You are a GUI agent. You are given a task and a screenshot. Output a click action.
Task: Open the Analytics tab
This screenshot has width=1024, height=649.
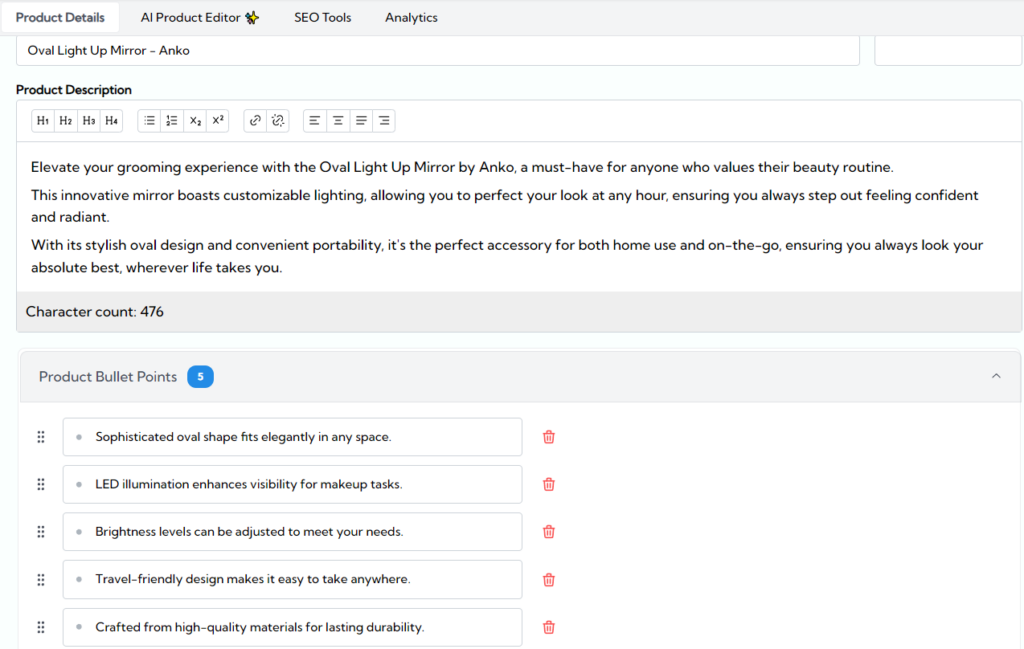point(411,17)
